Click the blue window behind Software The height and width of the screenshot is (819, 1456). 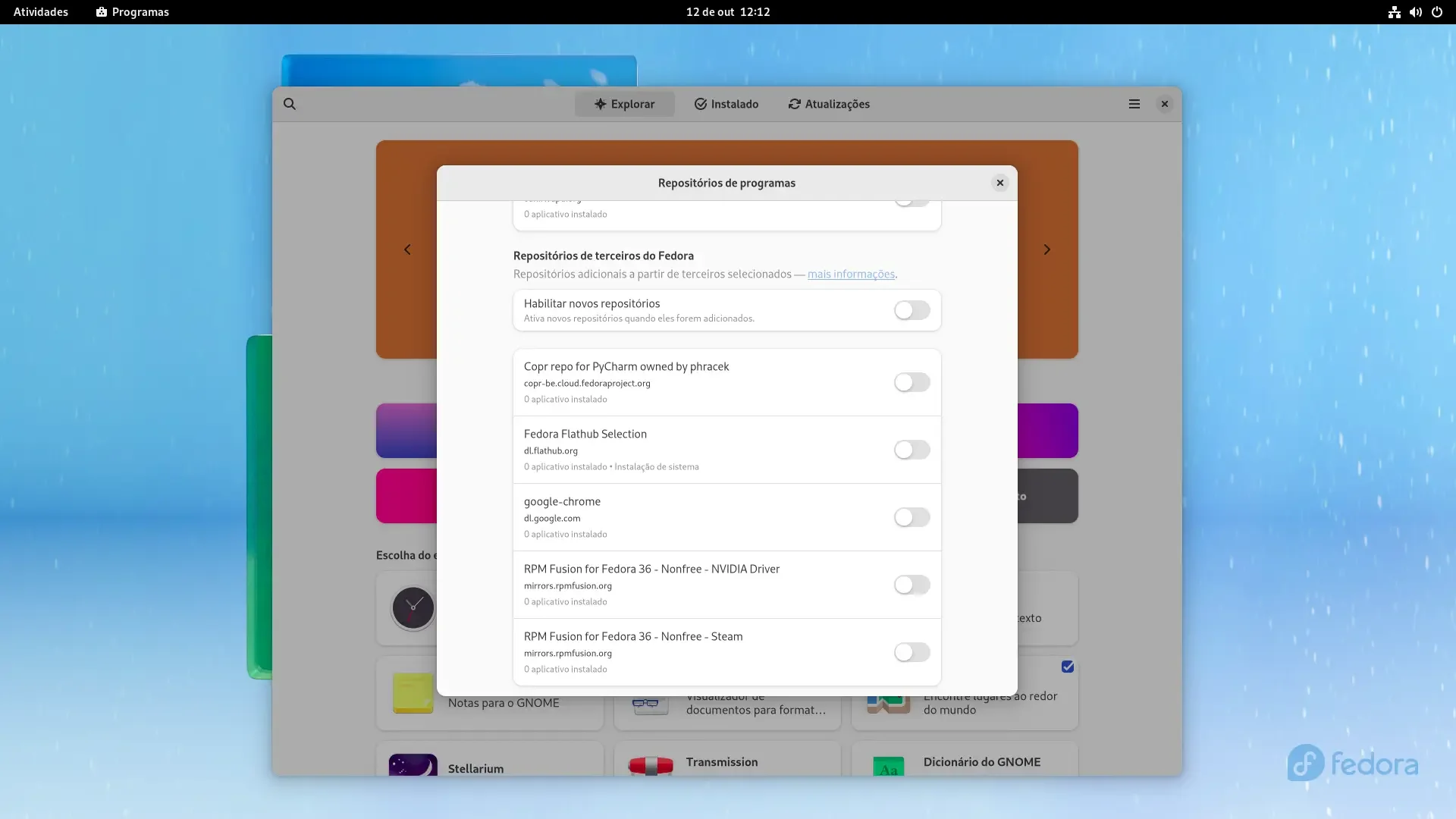coord(459,71)
